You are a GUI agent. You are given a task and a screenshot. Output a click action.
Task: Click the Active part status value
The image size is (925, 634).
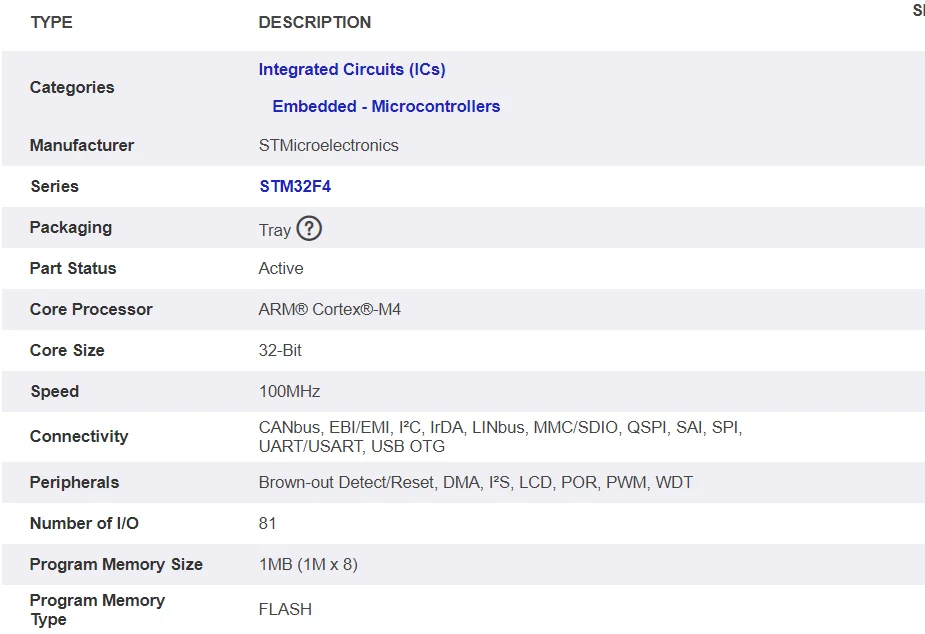click(280, 268)
